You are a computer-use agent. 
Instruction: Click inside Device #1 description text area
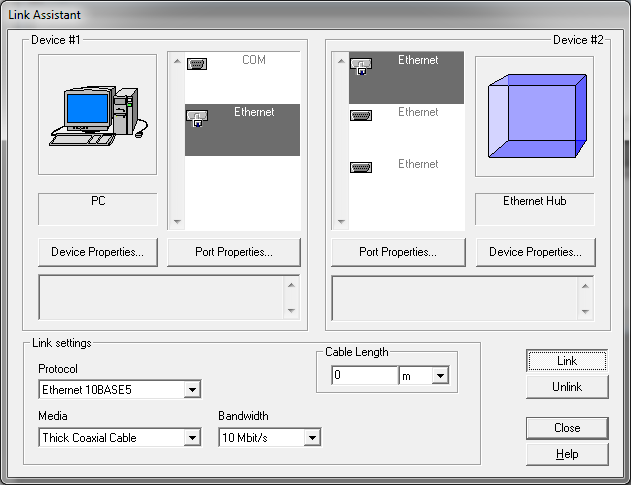tap(161, 297)
